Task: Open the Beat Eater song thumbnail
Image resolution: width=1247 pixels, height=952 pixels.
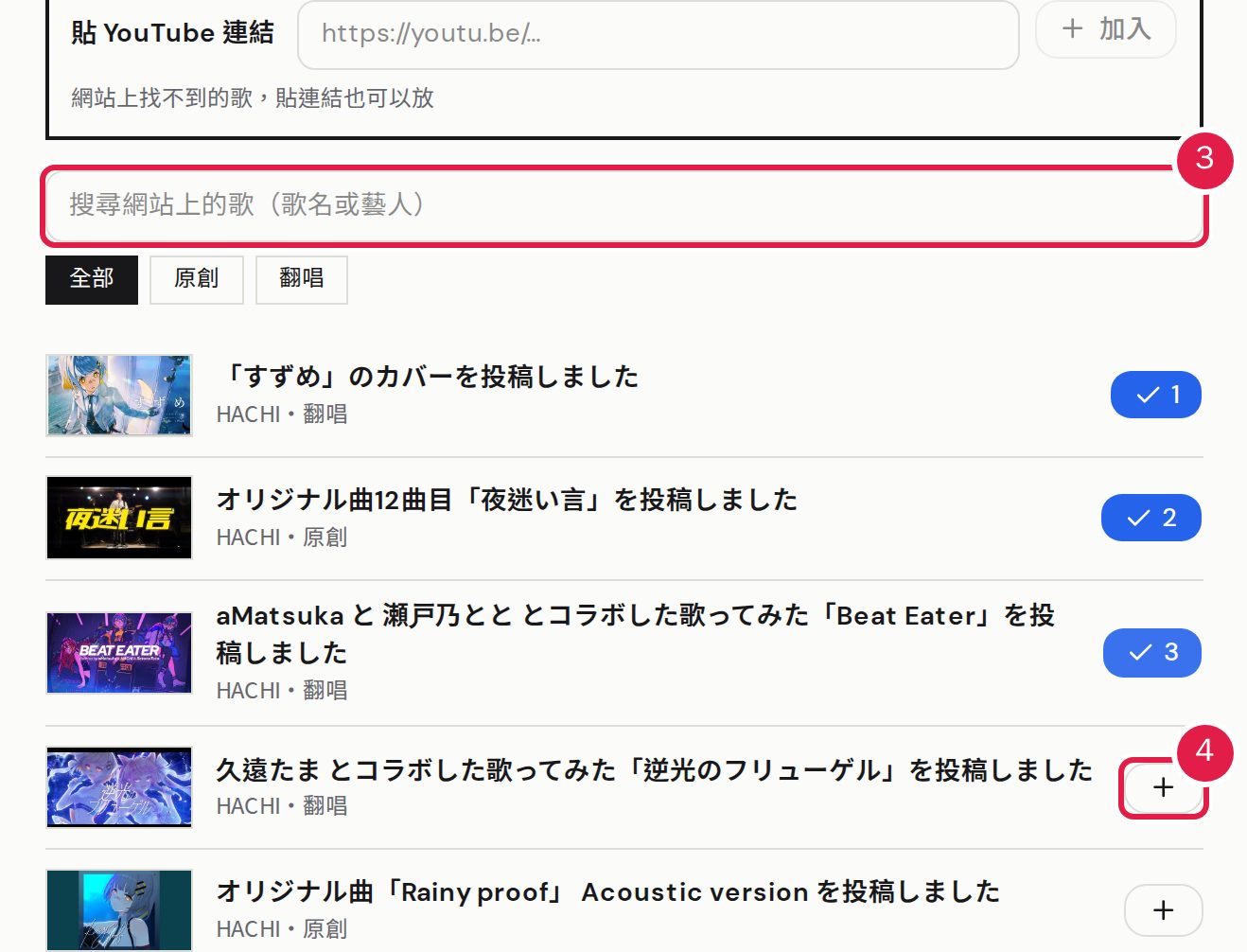Action: 119,653
